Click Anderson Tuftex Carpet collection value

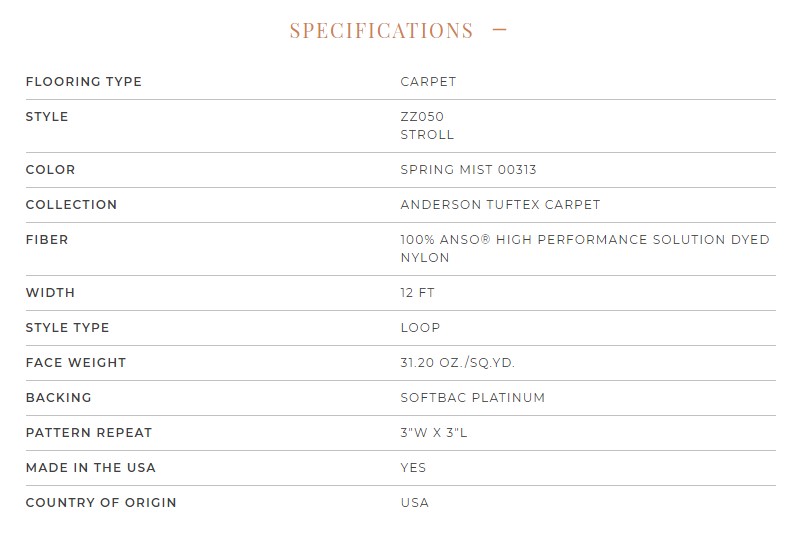[501, 205]
